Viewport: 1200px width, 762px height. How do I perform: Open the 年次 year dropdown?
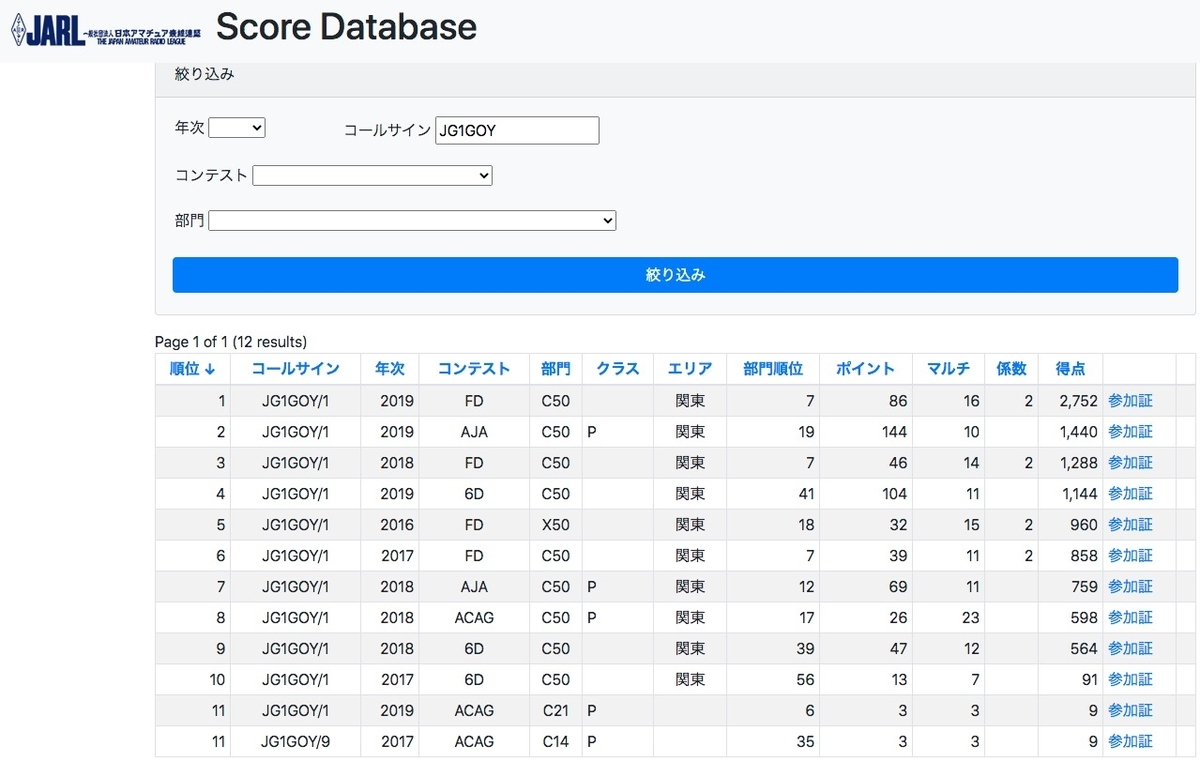click(237, 128)
